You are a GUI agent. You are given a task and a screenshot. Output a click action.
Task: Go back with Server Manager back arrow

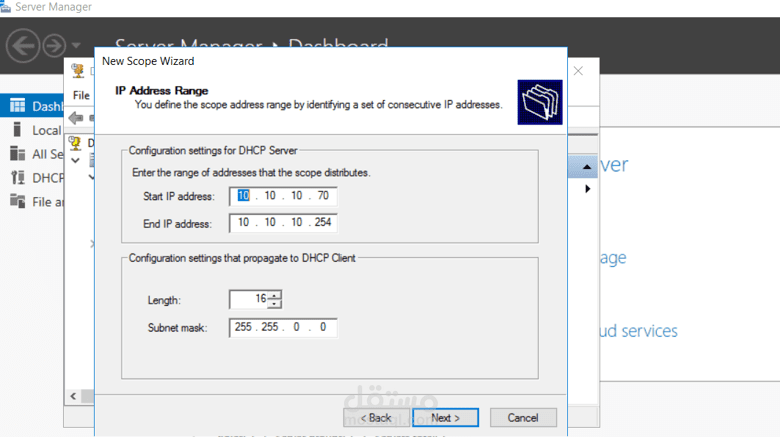pyautogui.click(x=22, y=45)
